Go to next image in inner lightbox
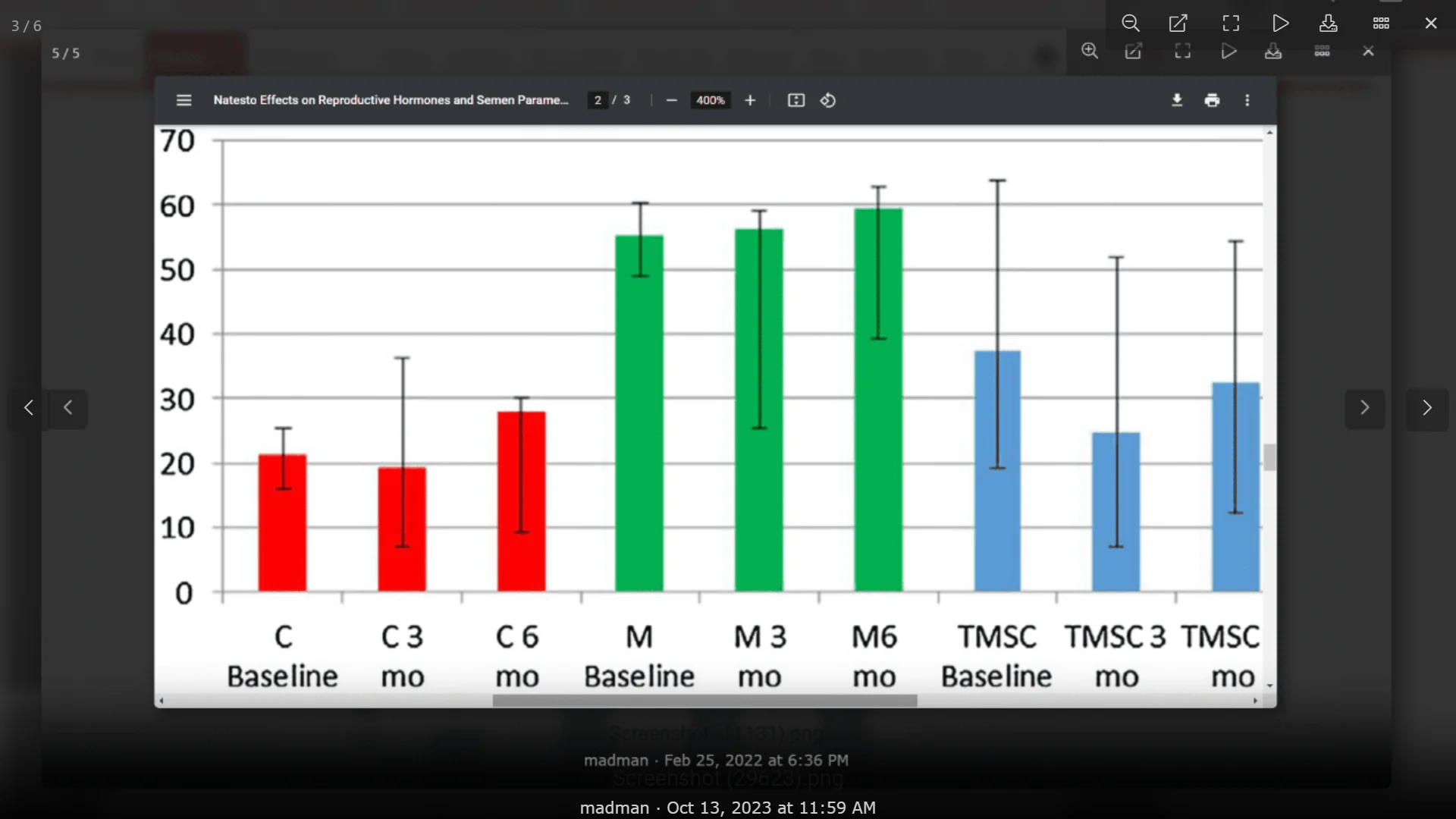 tap(1365, 408)
